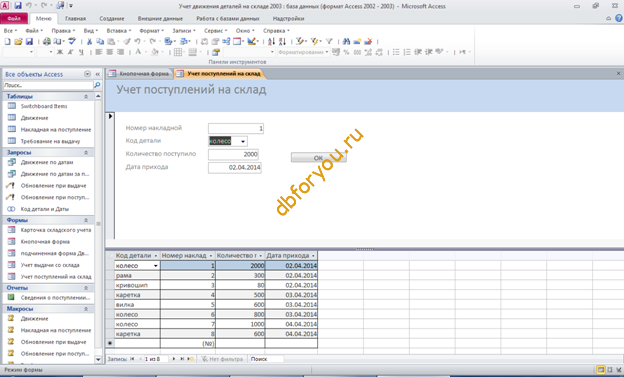Click the OK button on the form

pyautogui.click(x=318, y=158)
